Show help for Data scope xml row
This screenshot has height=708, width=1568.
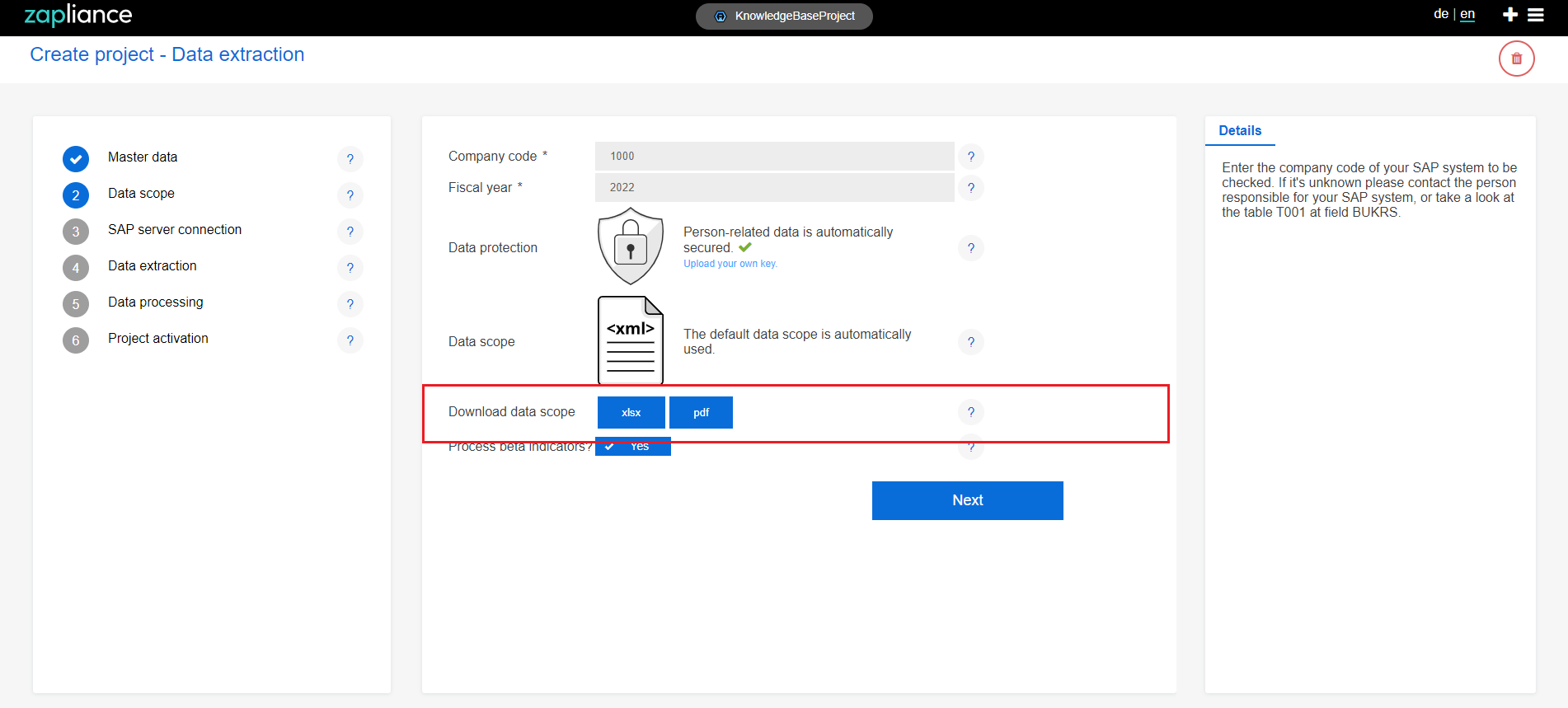[x=971, y=342]
